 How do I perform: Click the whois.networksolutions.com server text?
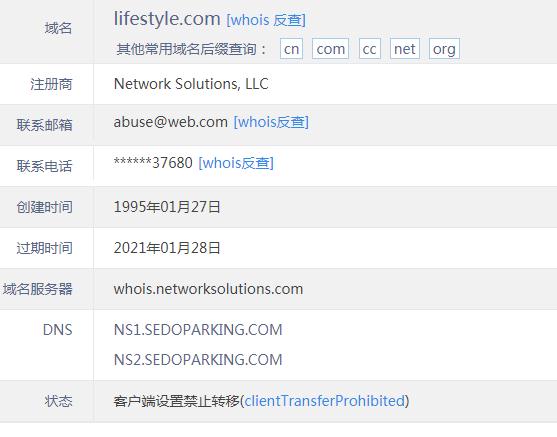click(x=208, y=289)
